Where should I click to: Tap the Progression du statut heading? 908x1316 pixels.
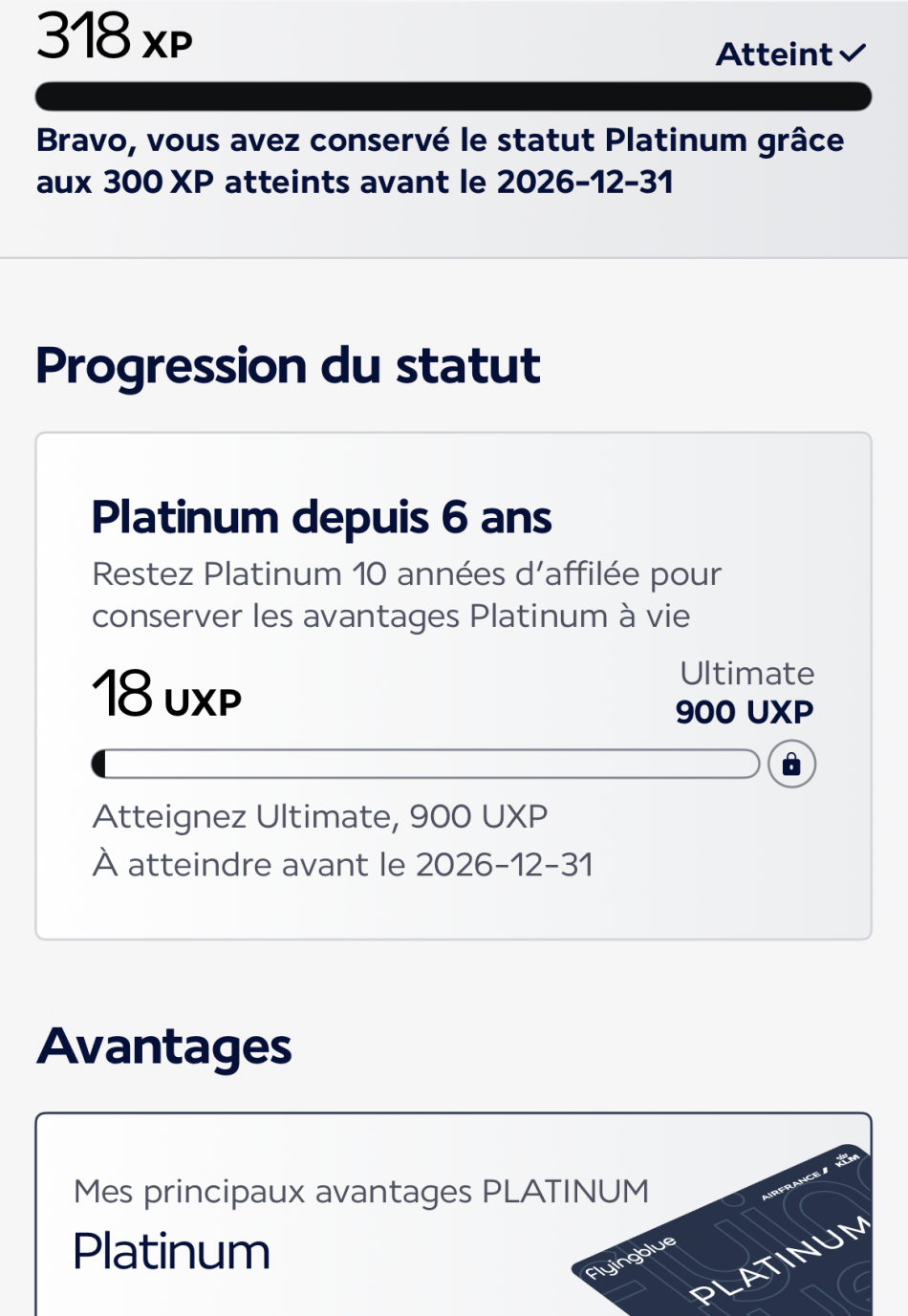[288, 366]
